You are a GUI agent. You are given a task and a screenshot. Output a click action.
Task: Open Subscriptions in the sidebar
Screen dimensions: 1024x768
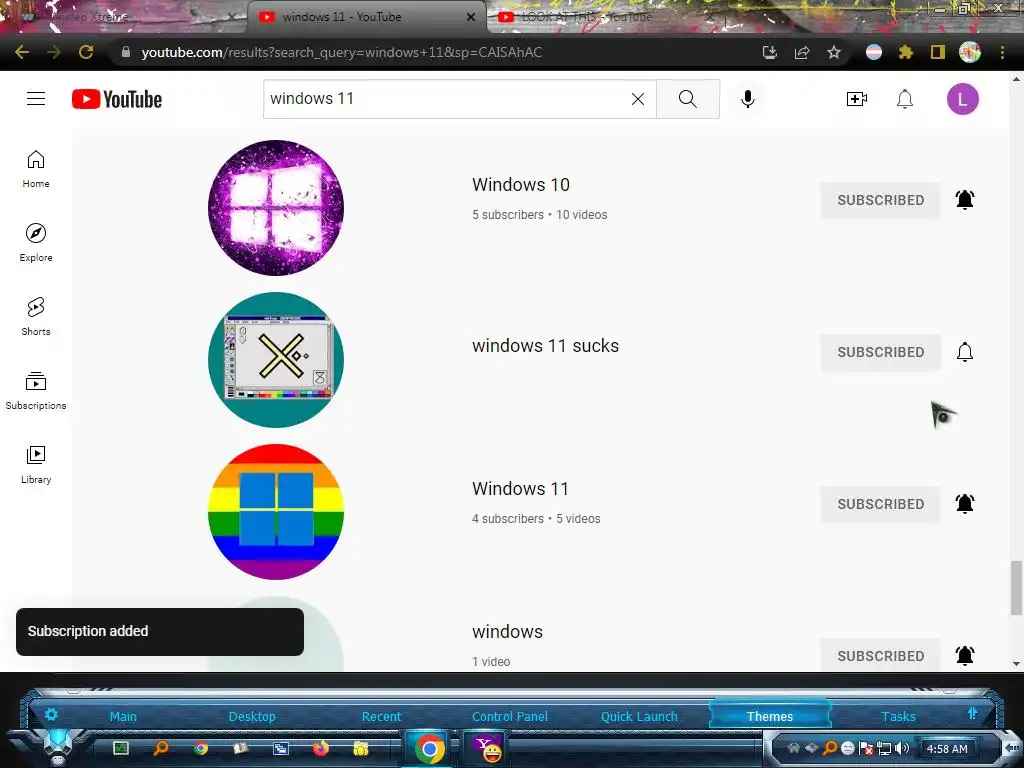click(36, 391)
